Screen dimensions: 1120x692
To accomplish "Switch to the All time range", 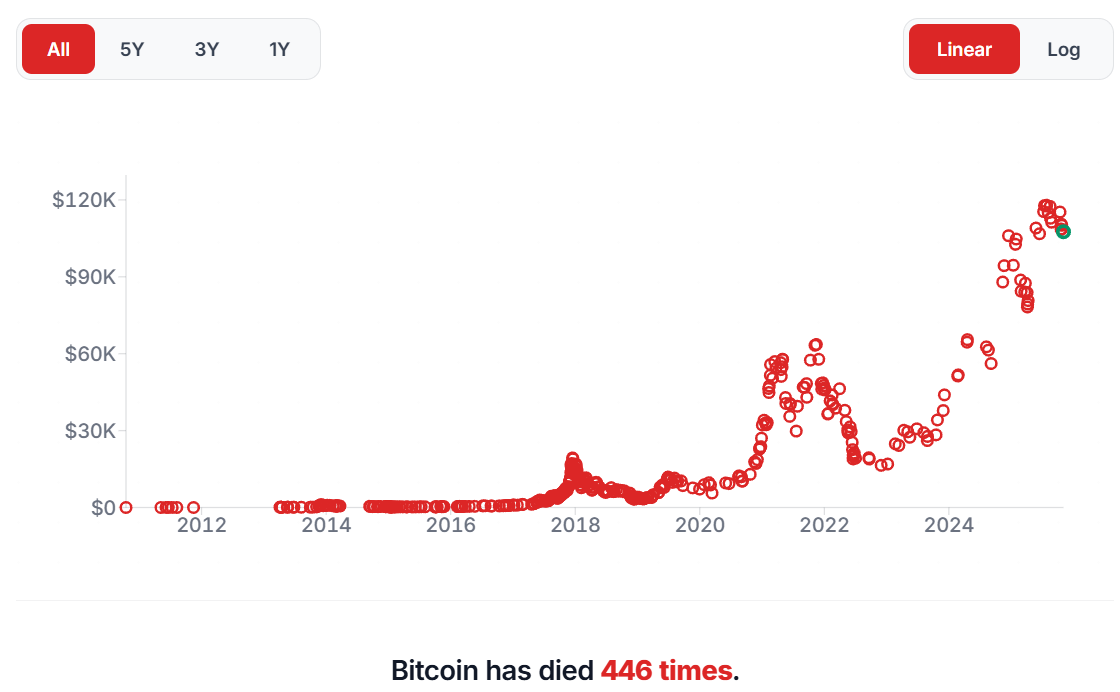I will point(58,49).
